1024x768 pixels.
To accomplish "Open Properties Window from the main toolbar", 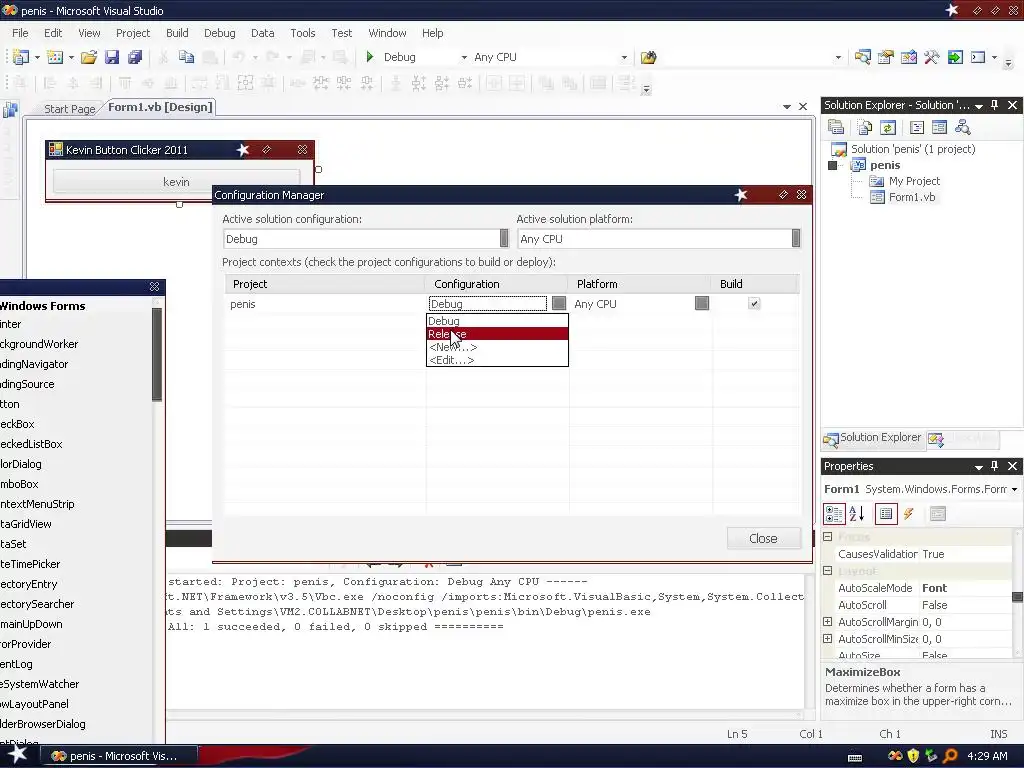I will [x=886, y=57].
